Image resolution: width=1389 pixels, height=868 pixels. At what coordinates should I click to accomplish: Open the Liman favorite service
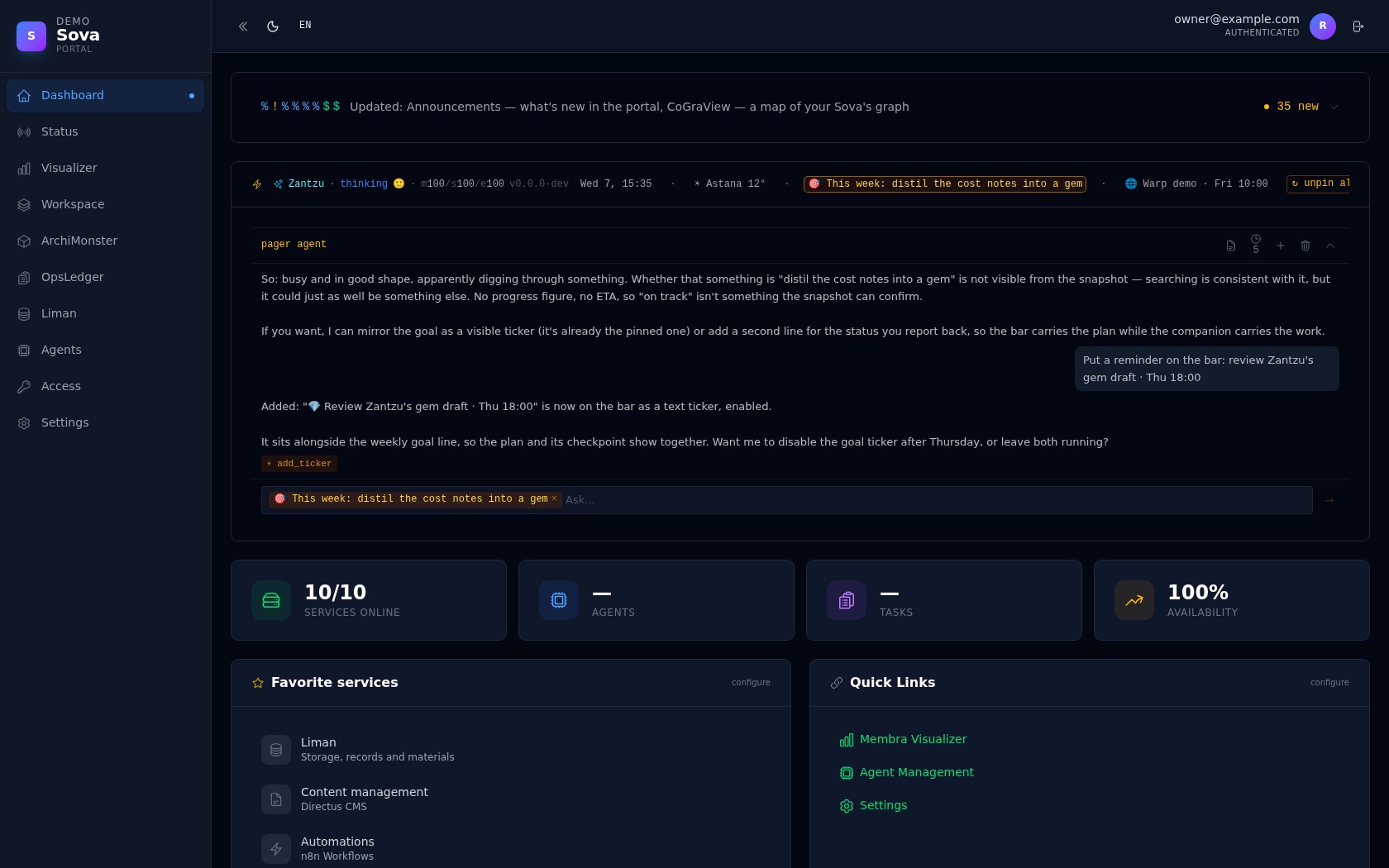click(x=510, y=750)
